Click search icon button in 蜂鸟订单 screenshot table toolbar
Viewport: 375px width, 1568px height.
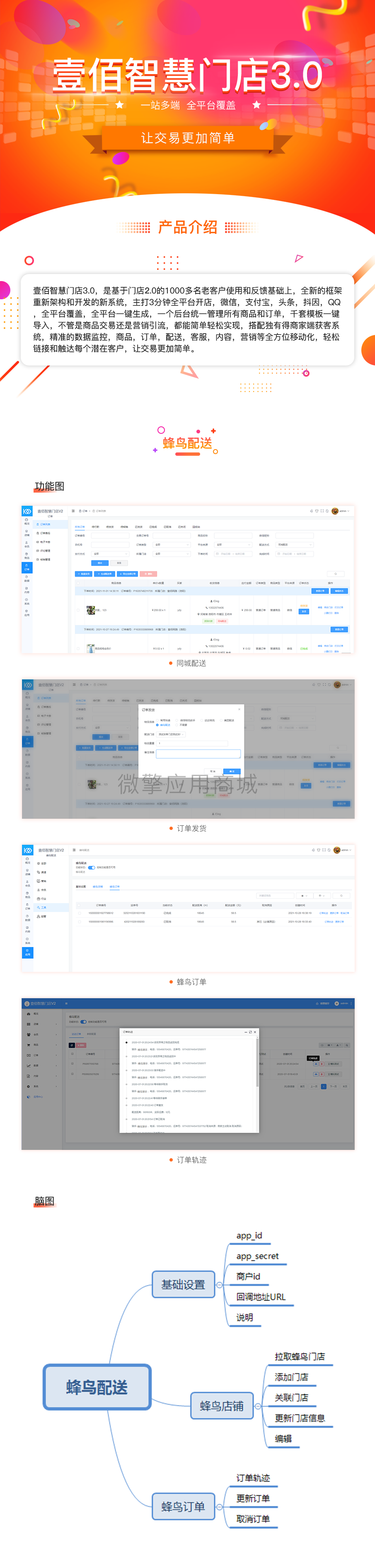pyautogui.click(x=341, y=896)
